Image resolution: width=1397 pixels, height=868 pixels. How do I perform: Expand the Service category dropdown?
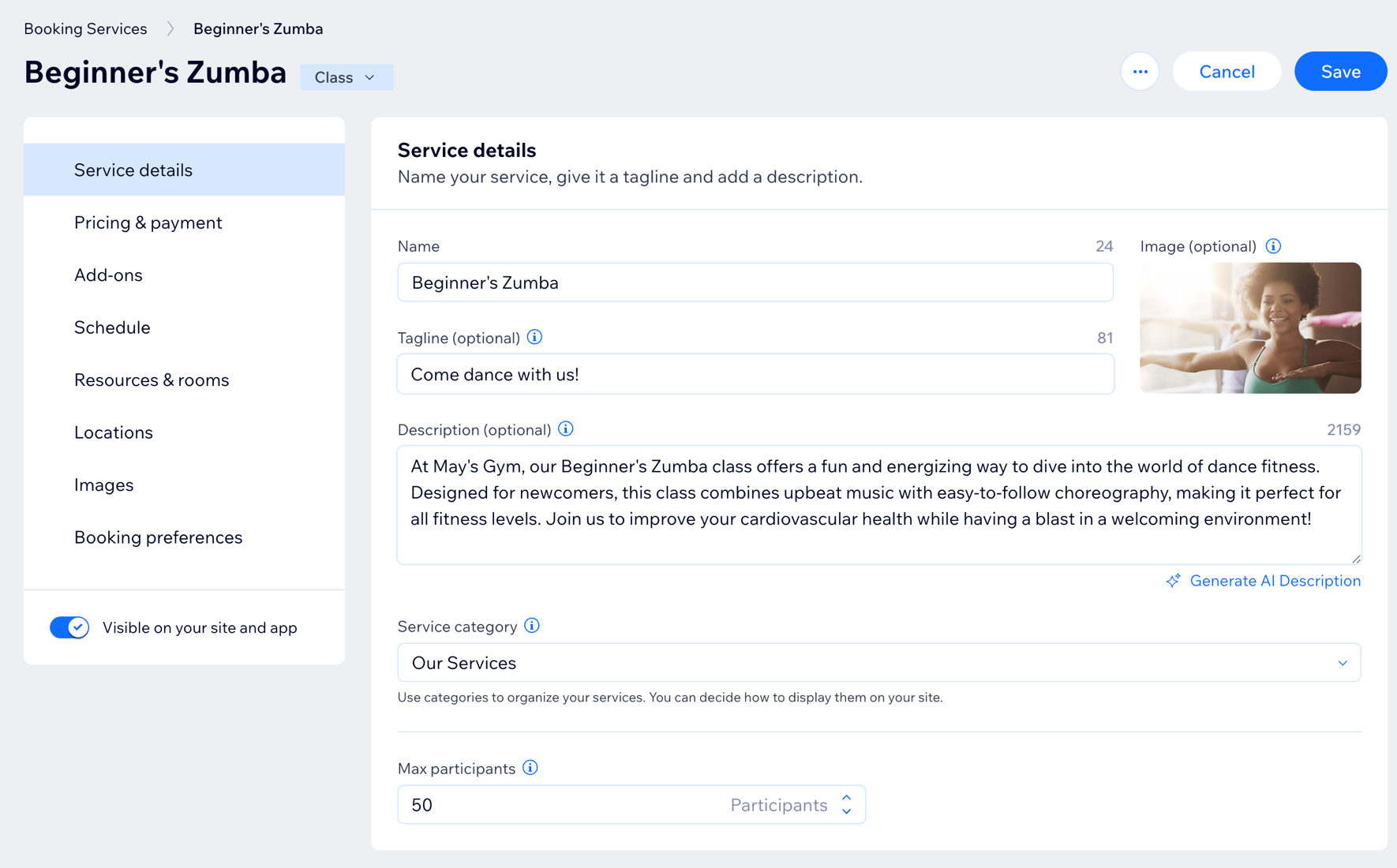1342,663
